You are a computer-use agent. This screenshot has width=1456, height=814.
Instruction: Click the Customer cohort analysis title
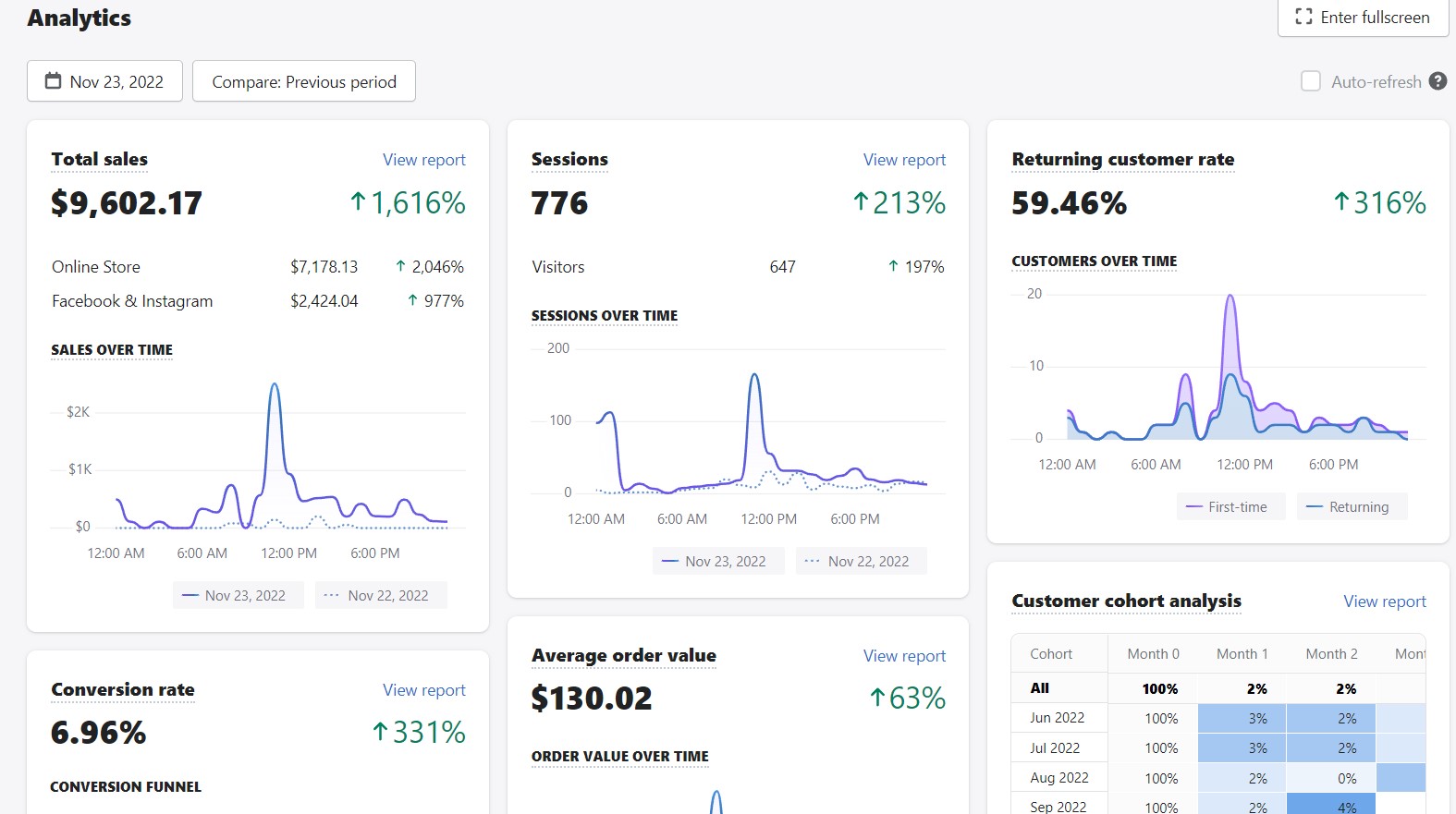[1127, 601]
